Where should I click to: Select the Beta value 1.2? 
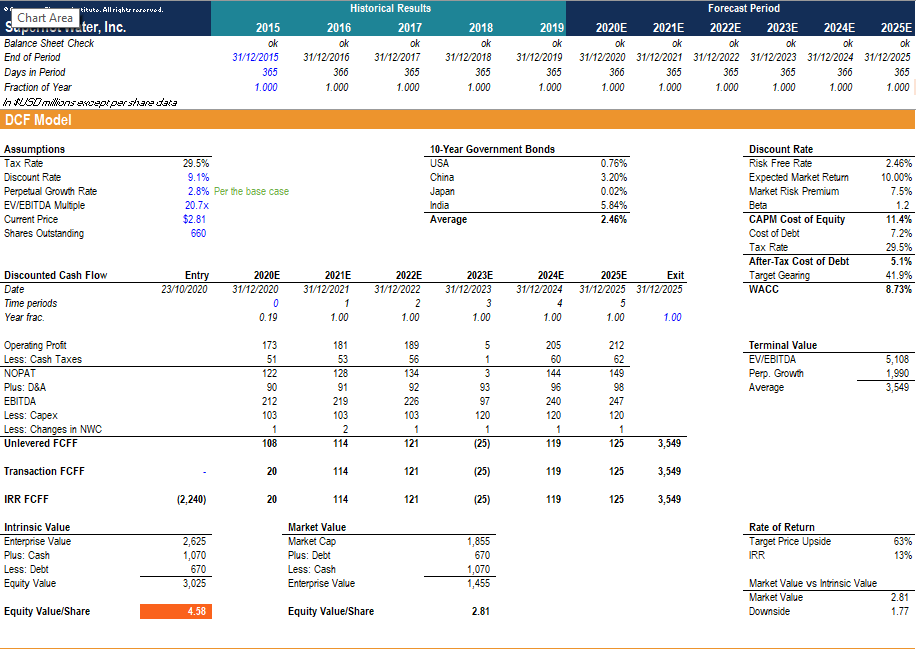[x=903, y=206]
